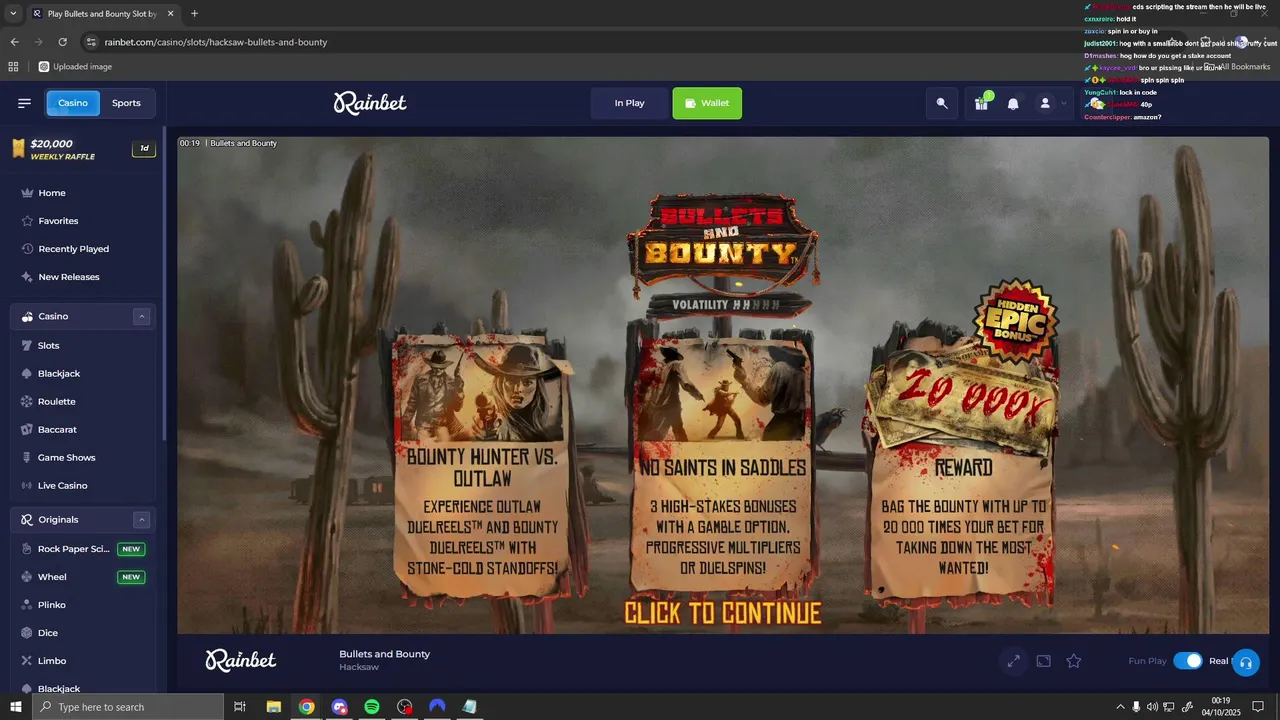Open the volume speaker tray icon
The image size is (1280, 720).
(1152, 707)
